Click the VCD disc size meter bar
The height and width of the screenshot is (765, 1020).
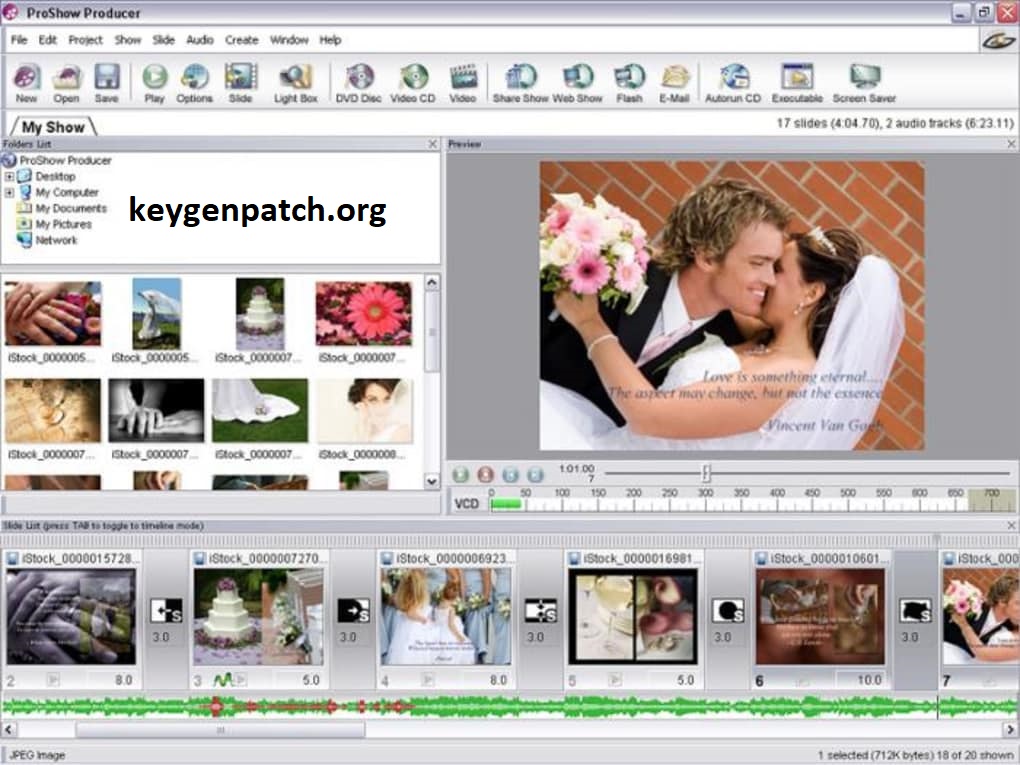[x=752, y=504]
